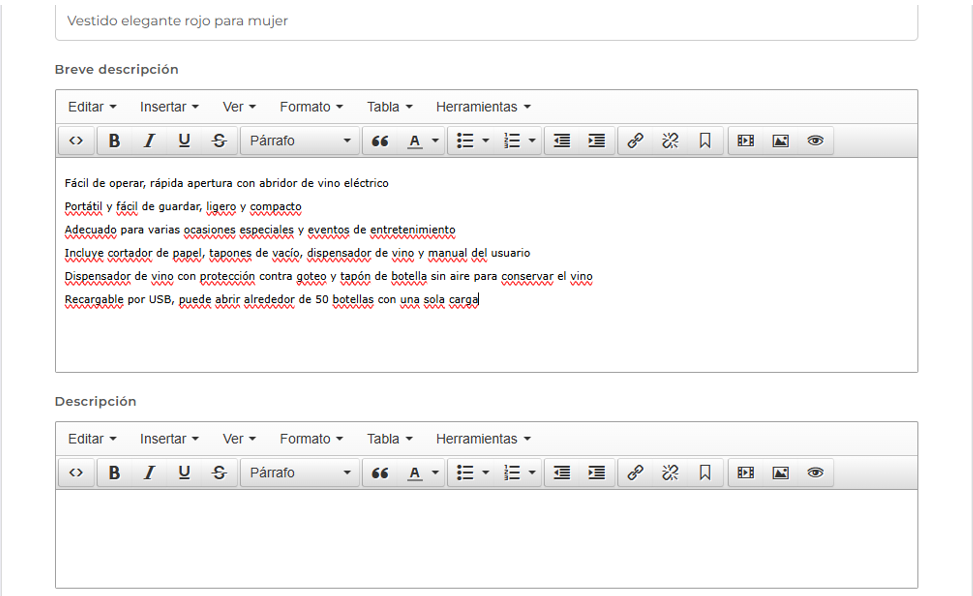The height and width of the screenshot is (596, 973).
Task: Toggle italic in Descripción editor
Action: click(149, 473)
